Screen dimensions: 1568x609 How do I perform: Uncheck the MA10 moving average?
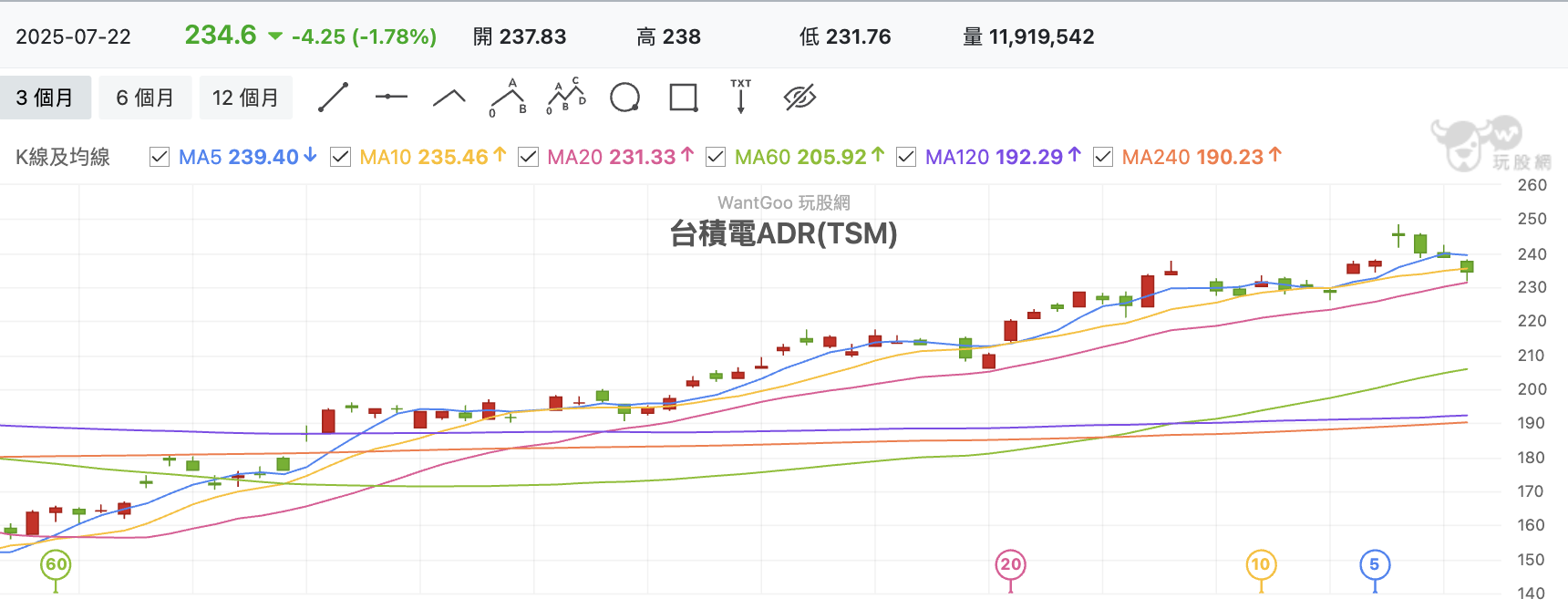pyautogui.click(x=340, y=157)
